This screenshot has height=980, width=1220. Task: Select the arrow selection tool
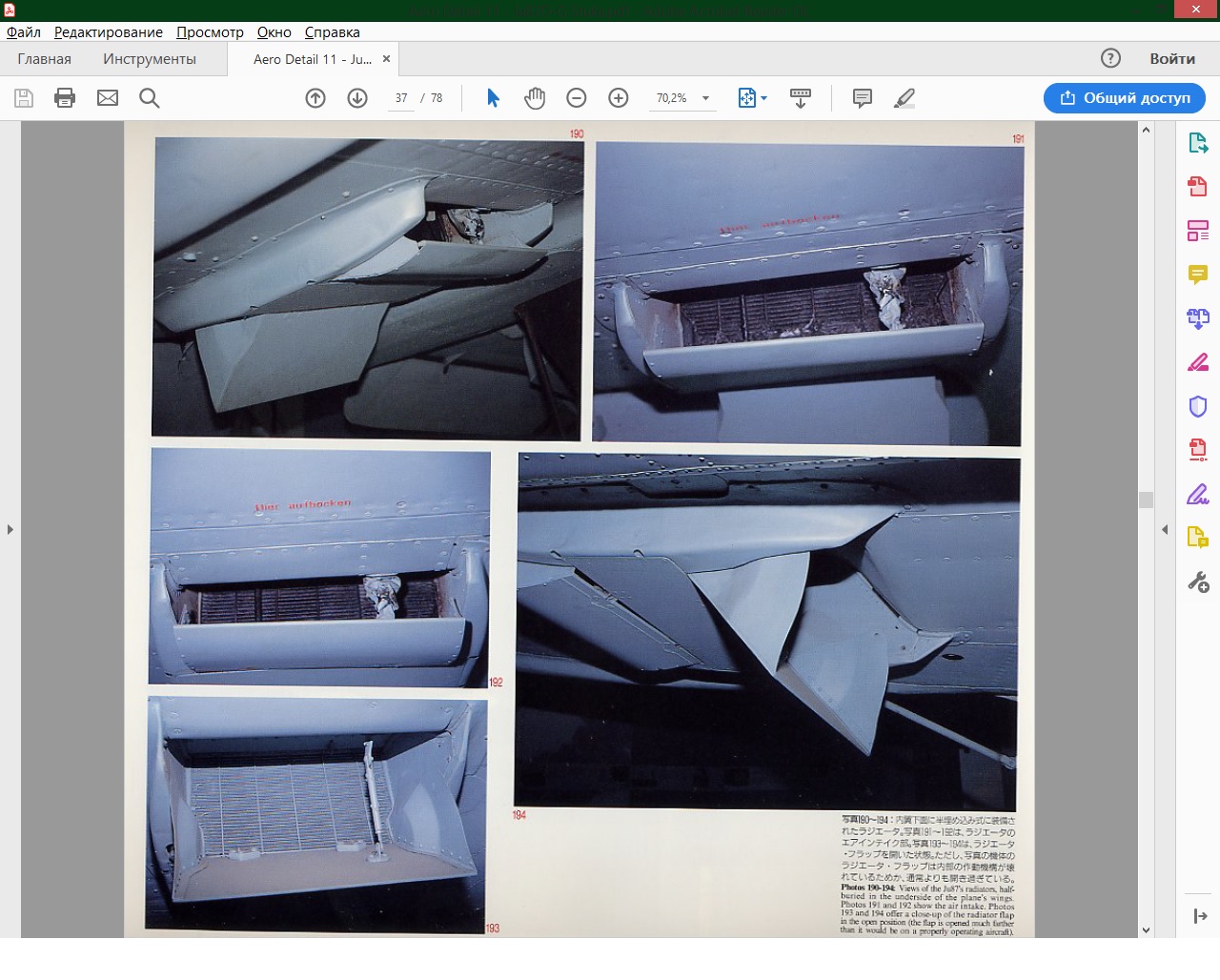493,98
